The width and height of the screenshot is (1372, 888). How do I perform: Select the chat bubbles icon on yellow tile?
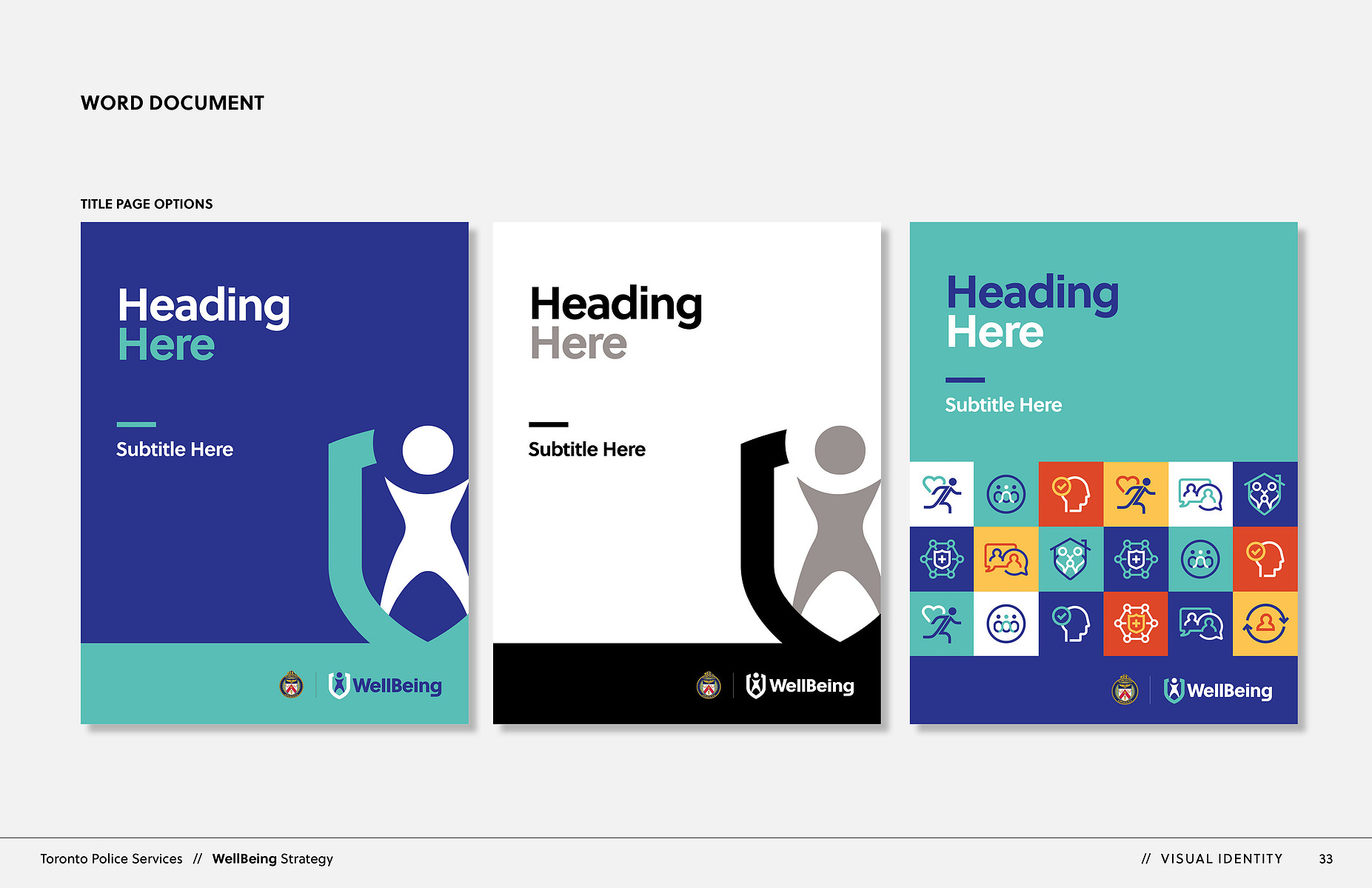1006,559
